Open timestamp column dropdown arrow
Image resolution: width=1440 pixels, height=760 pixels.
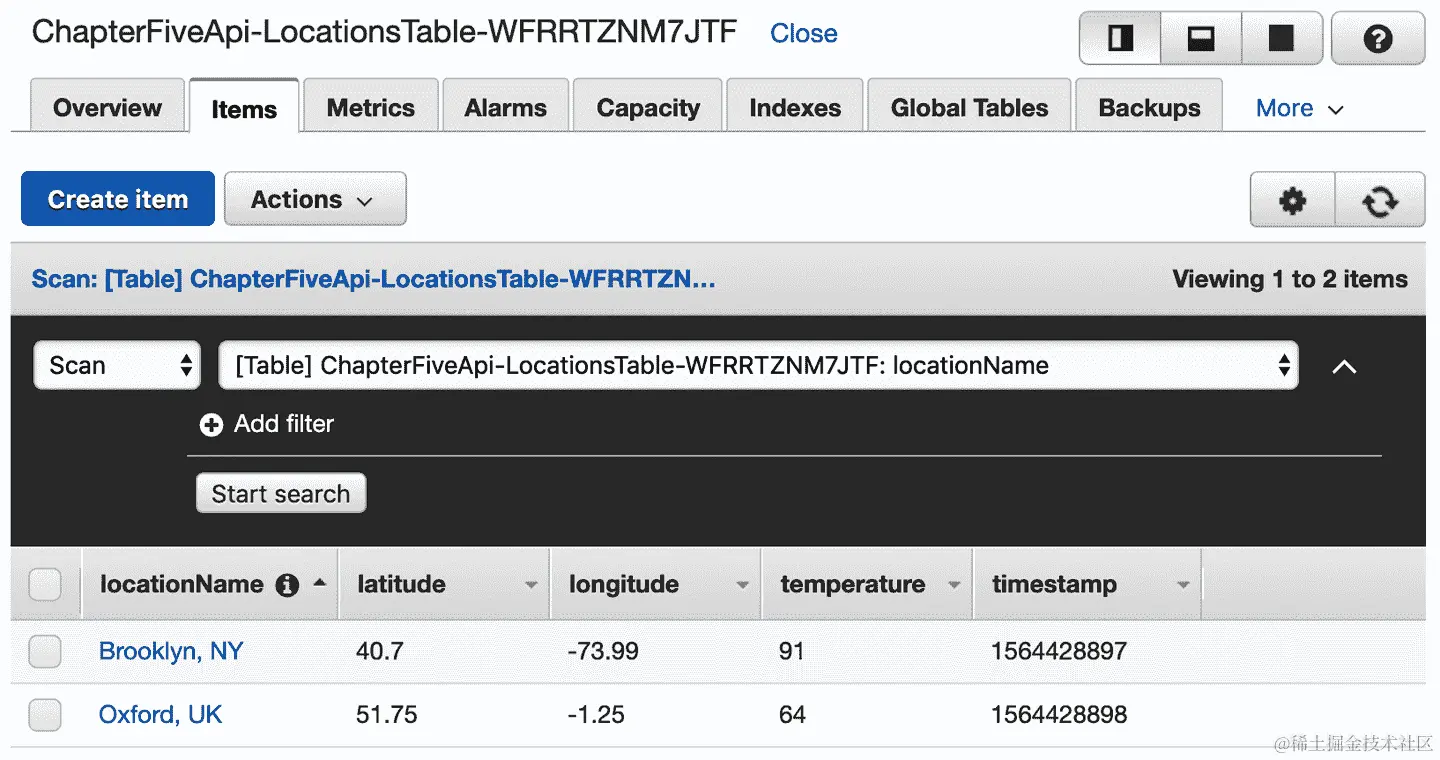(x=1183, y=585)
